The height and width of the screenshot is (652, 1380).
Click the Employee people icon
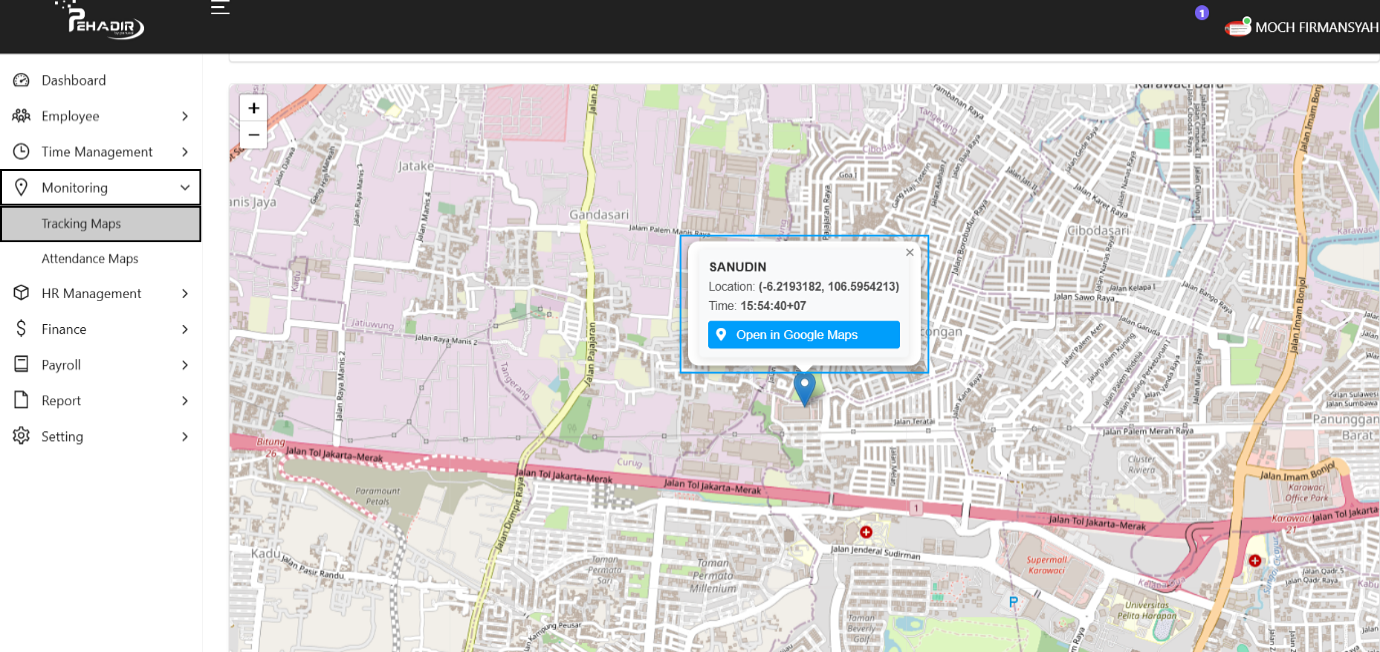pos(21,116)
